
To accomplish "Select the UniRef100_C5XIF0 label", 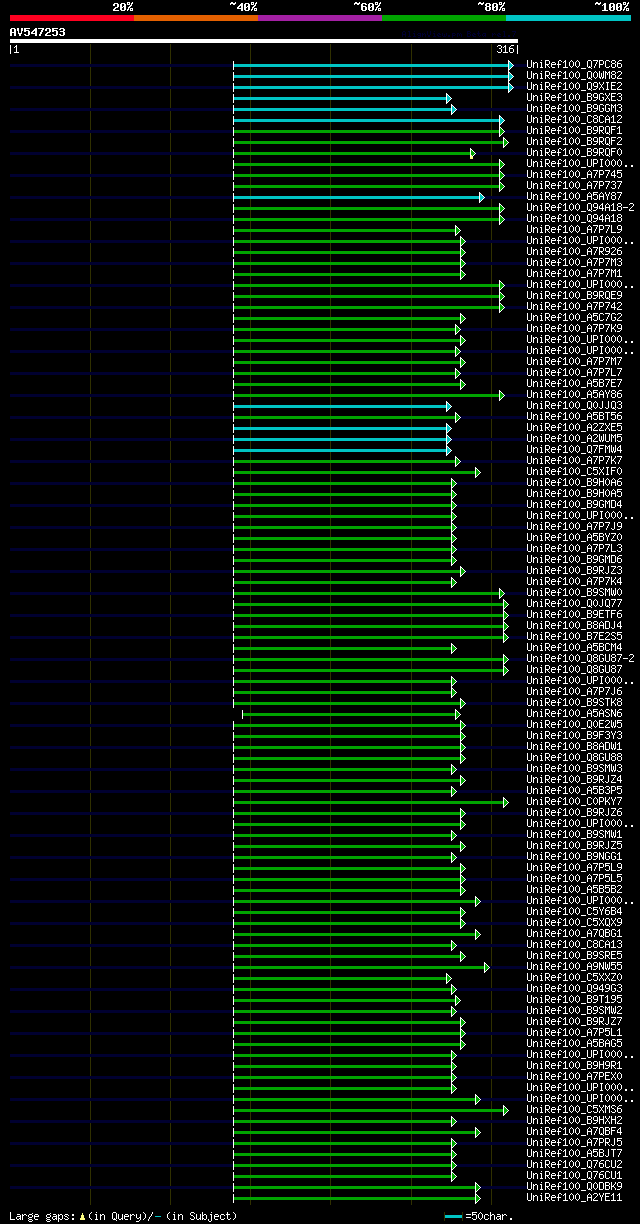I will coord(574,471).
